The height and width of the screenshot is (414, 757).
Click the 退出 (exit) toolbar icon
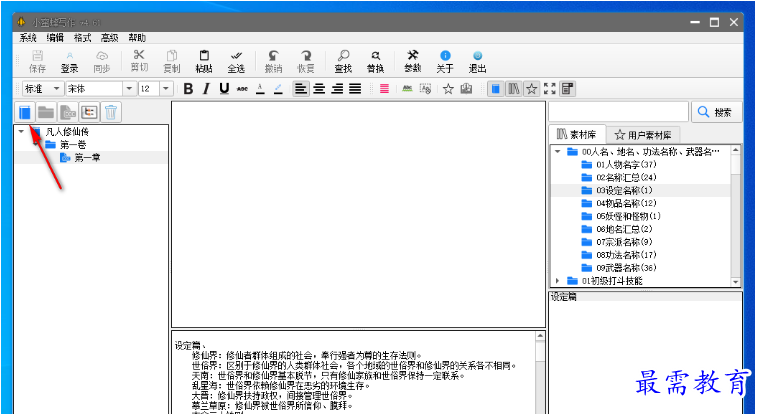[x=478, y=60]
